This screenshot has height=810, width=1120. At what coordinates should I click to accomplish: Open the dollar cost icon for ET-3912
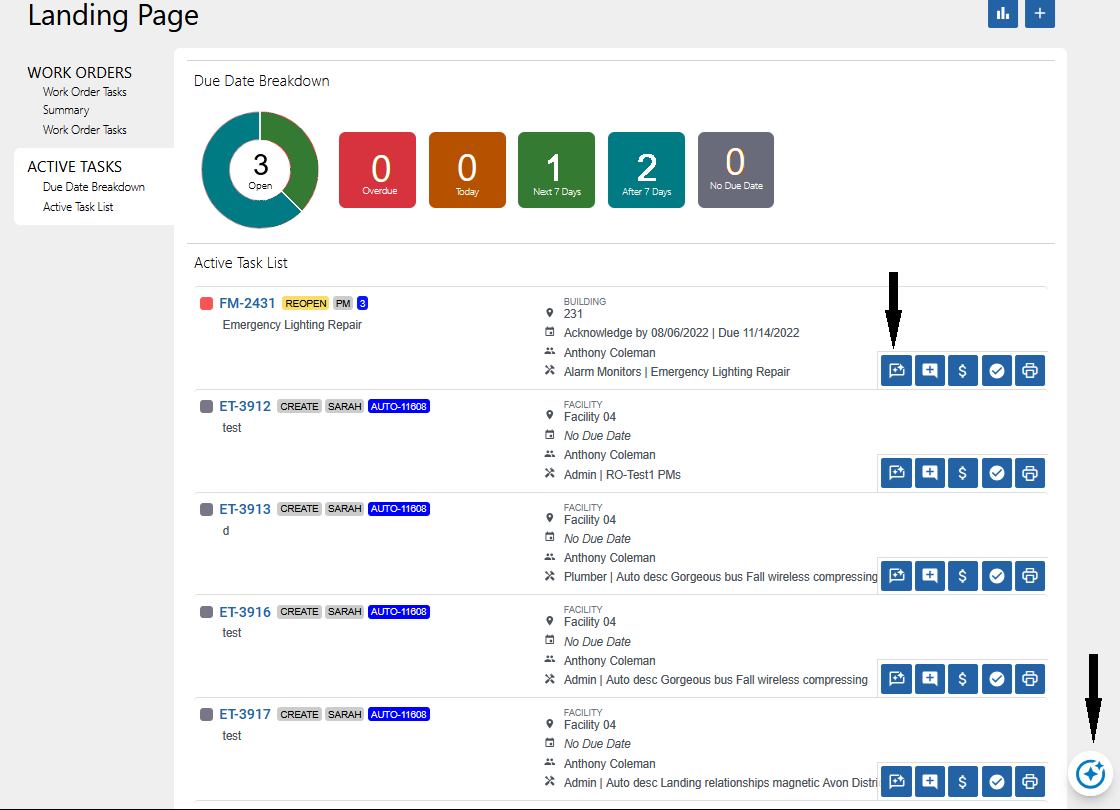tap(962, 472)
